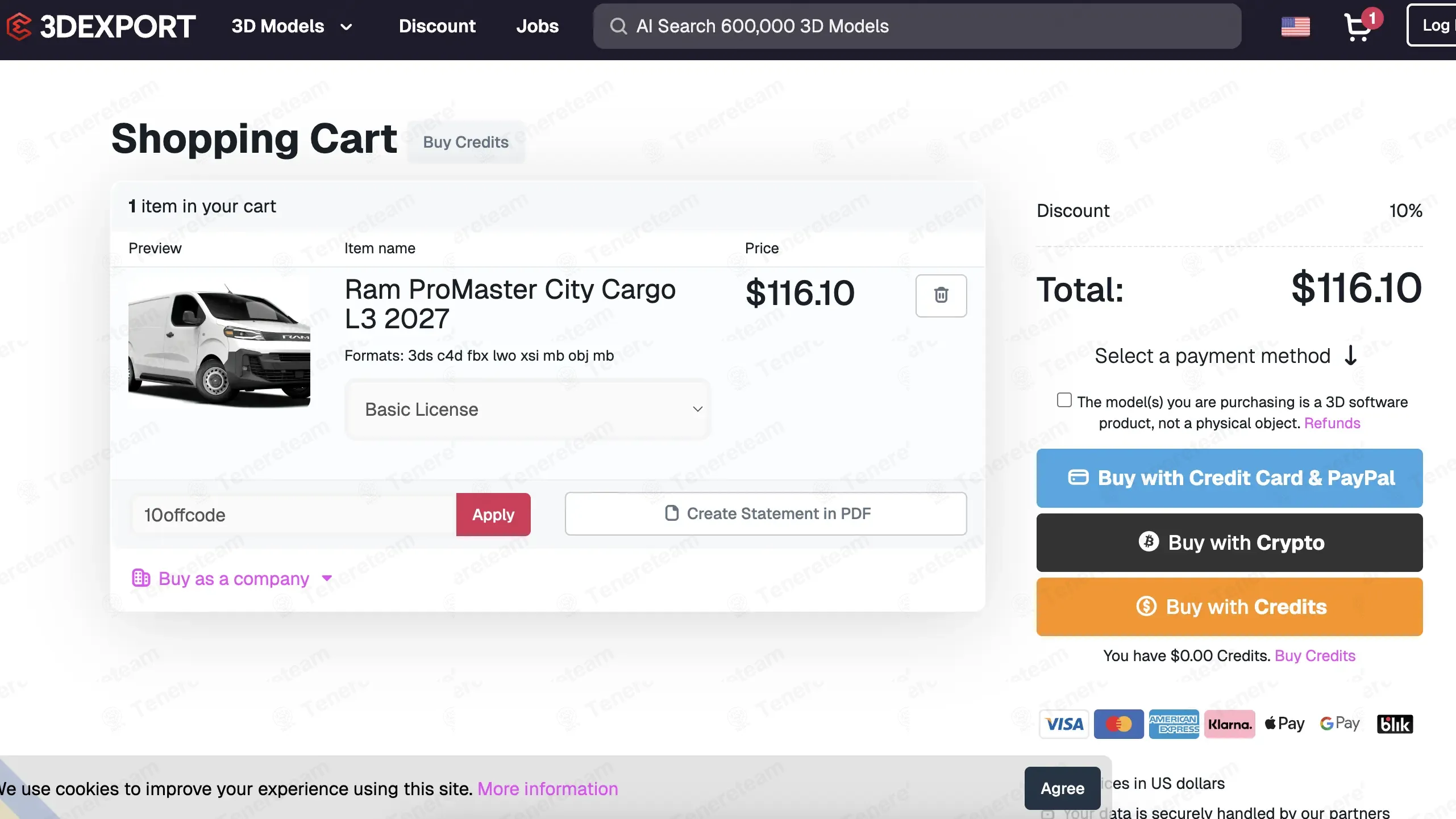Viewport: 1456px width, 819px height.
Task: Open the Ram ProMaster City Cargo L3 2027 title
Action: [510, 304]
